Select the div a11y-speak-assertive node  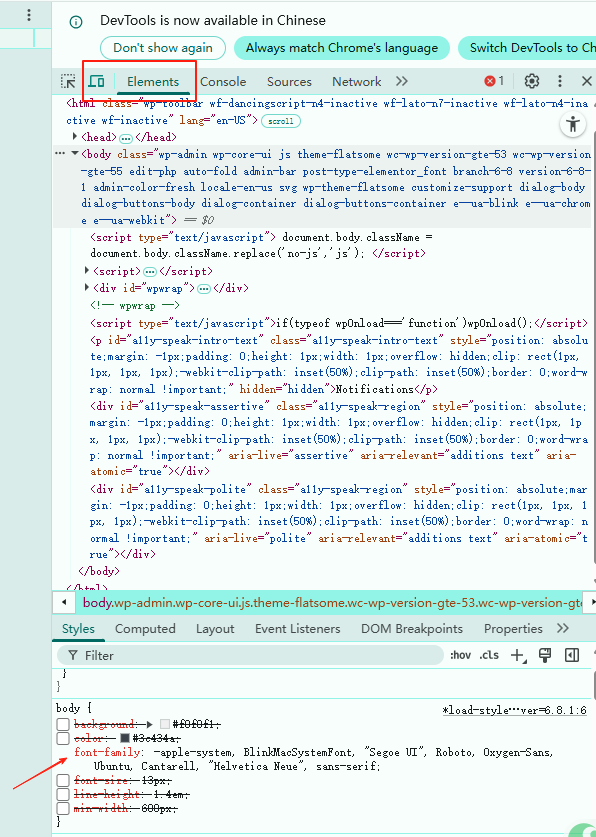[339, 439]
